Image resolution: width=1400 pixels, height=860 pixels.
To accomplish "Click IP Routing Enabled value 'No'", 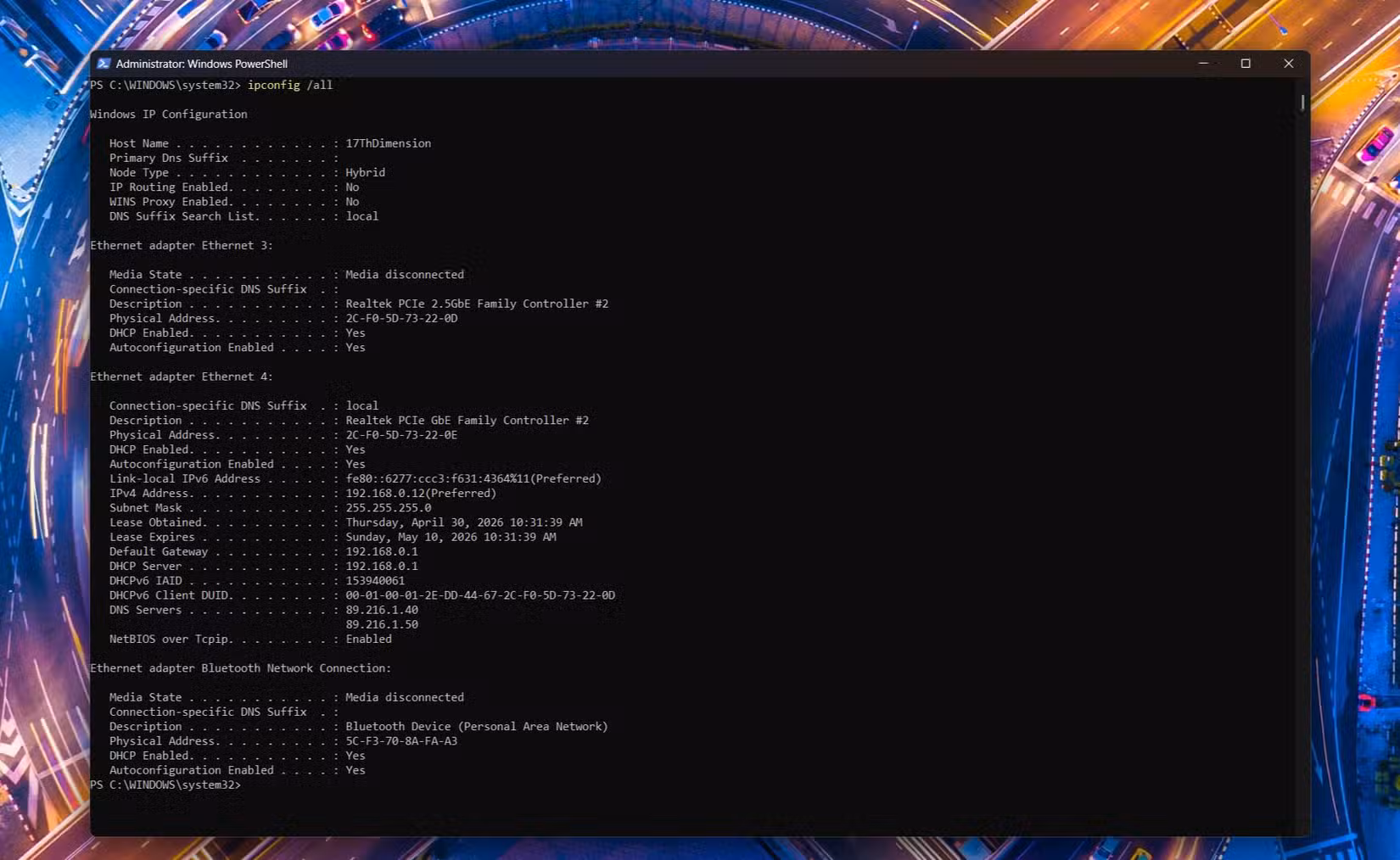I will tap(352, 187).
